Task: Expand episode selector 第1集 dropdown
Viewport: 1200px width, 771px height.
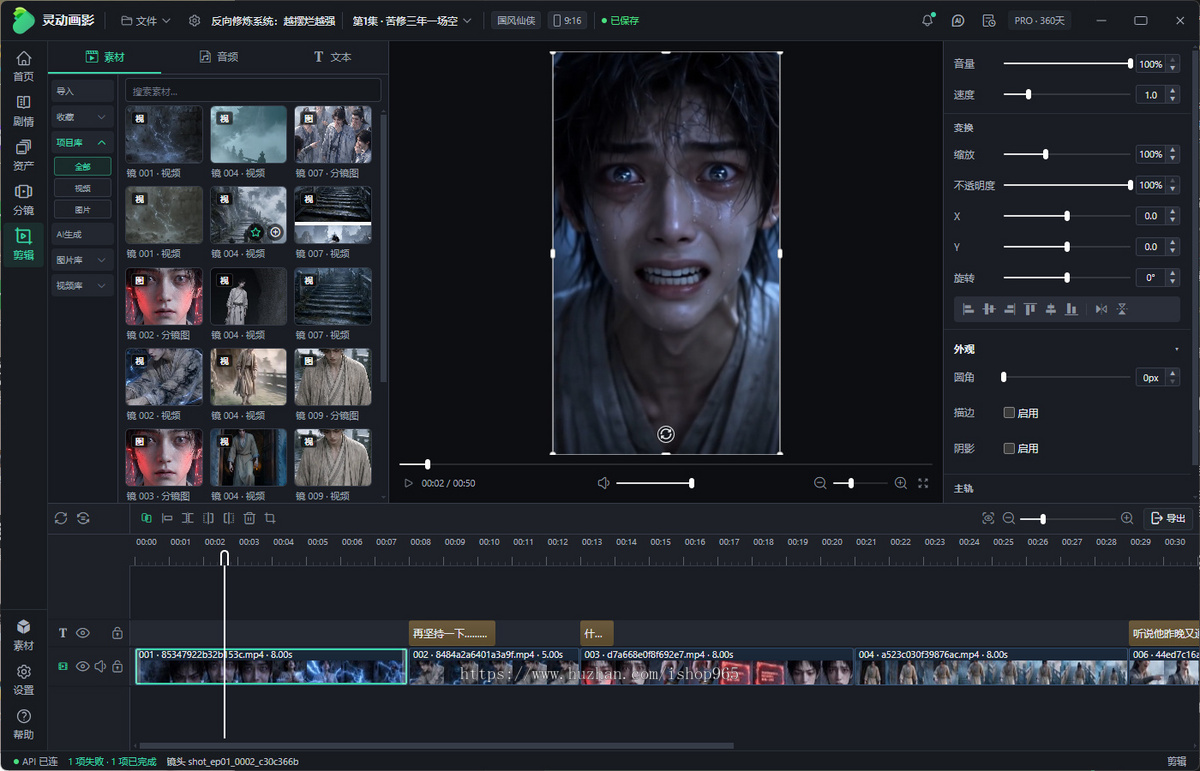Action: click(x=411, y=20)
